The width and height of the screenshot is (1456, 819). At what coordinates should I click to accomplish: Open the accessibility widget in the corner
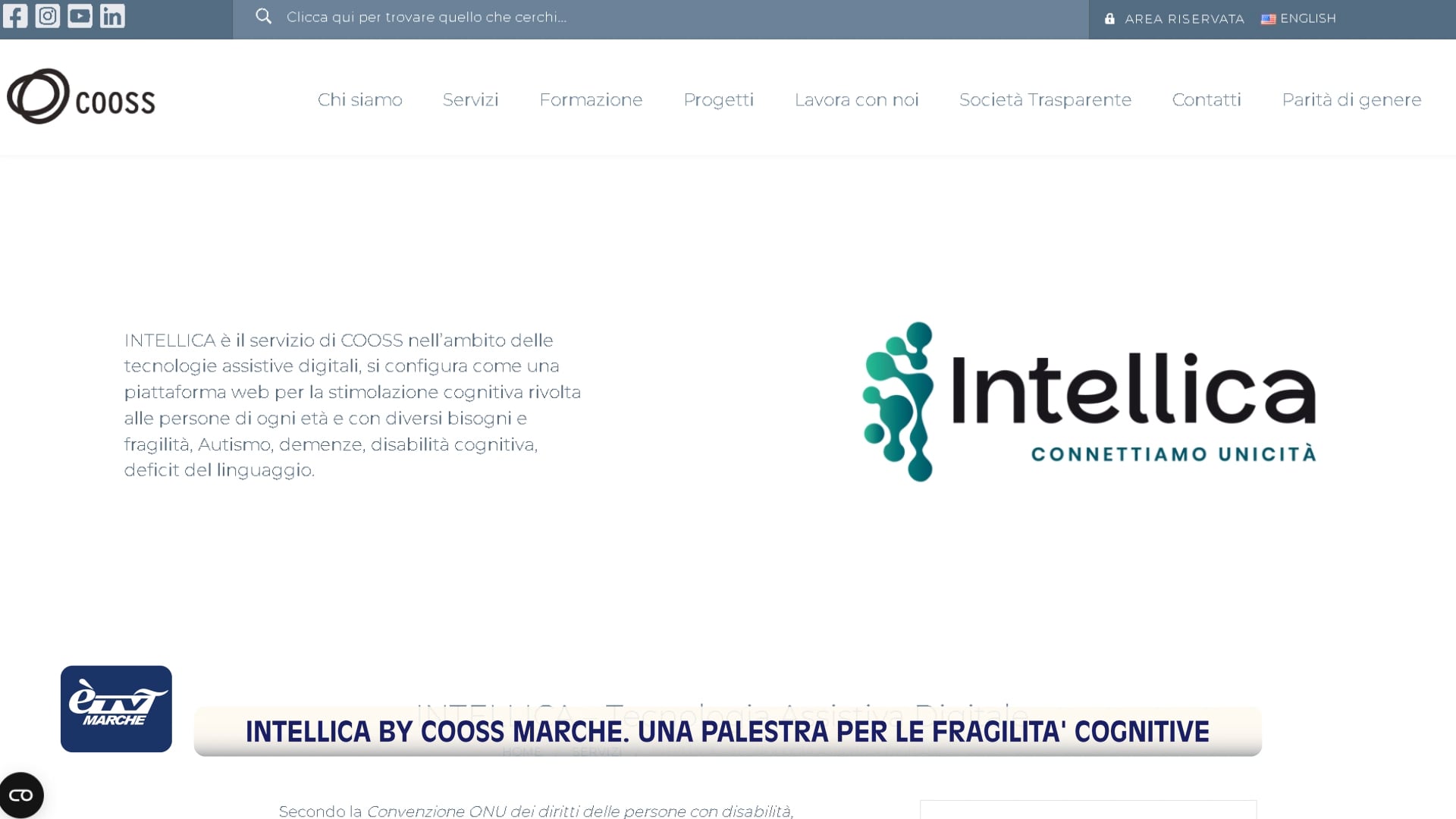(x=21, y=795)
